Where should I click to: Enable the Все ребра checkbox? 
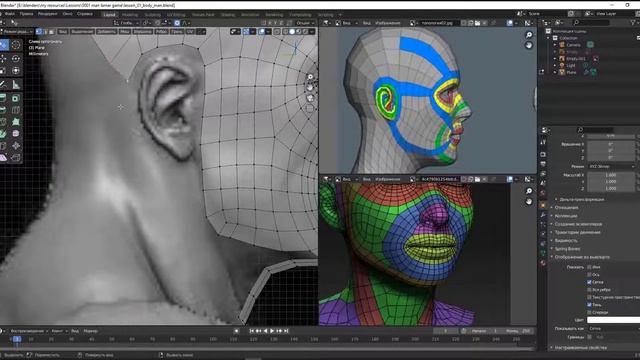click(x=589, y=289)
